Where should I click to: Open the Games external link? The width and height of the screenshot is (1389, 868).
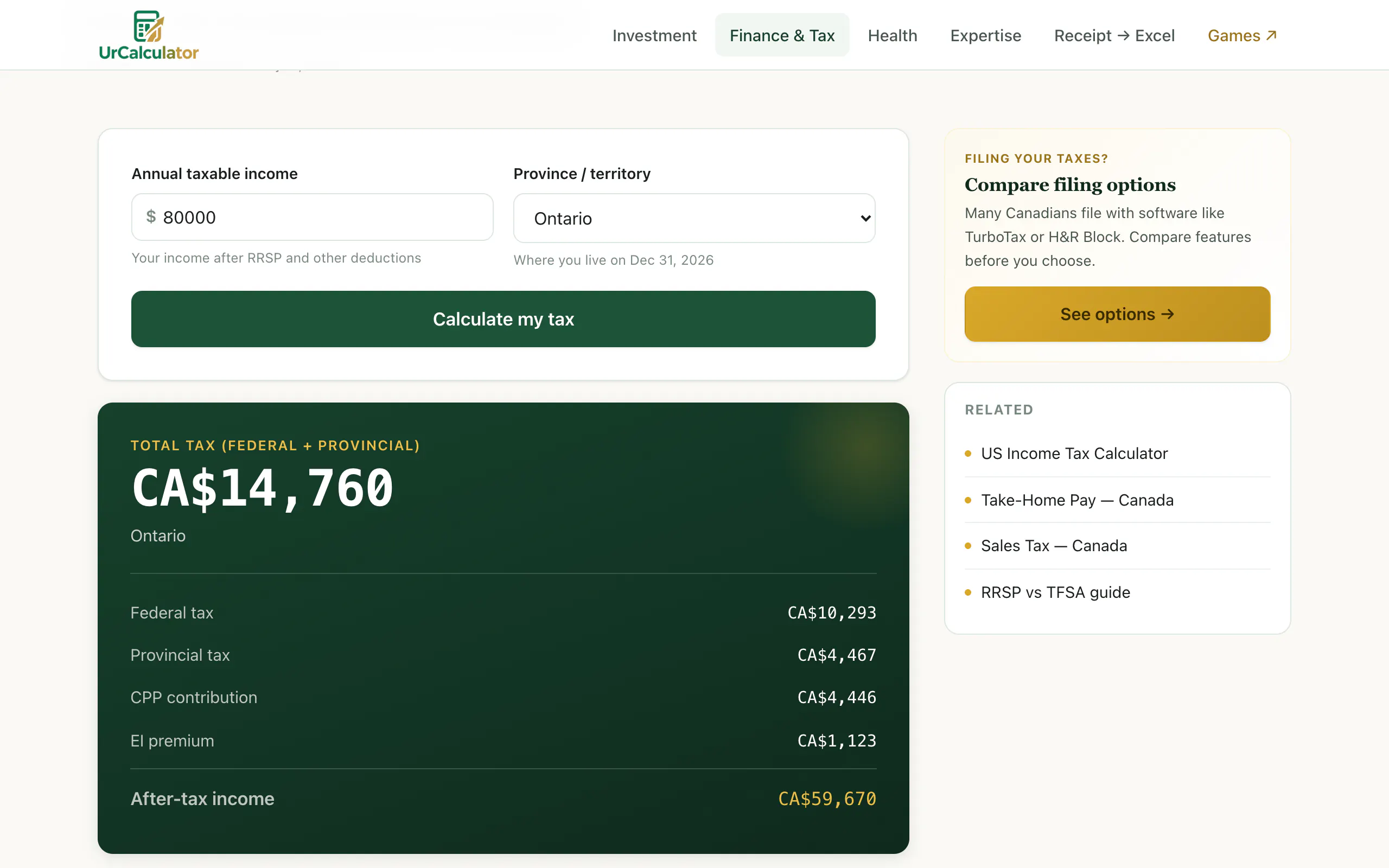coord(1242,36)
